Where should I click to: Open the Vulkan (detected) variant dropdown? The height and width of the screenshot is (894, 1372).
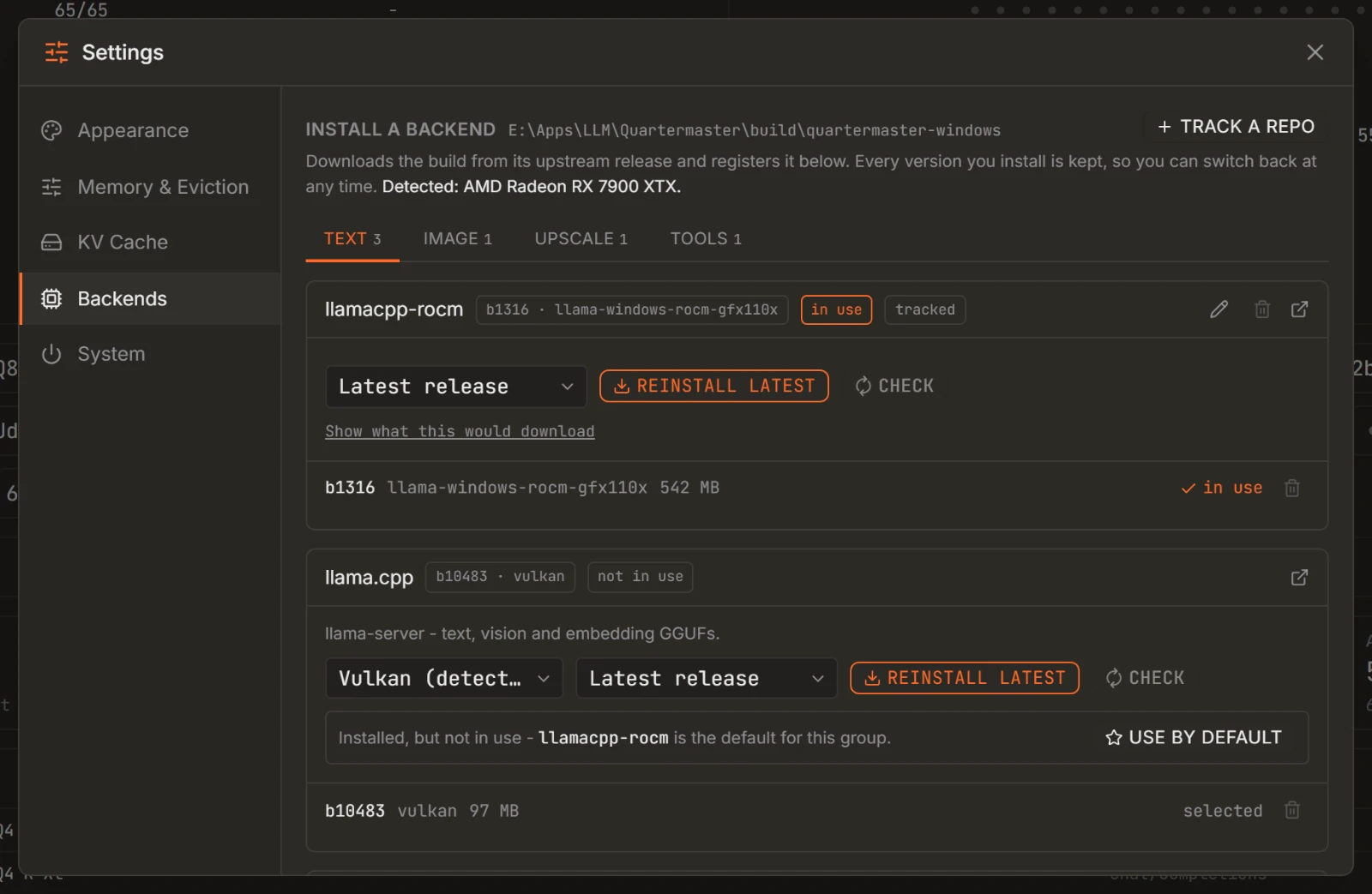point(443,678)
